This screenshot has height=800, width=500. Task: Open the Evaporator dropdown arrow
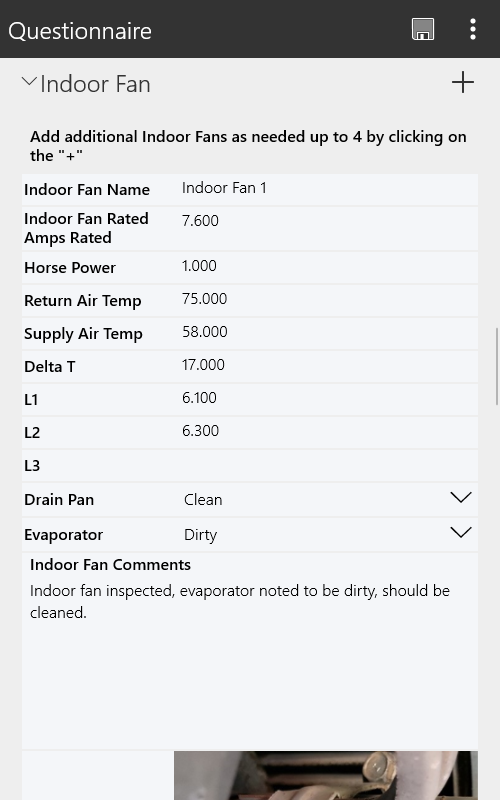click(x=461, y=533)
